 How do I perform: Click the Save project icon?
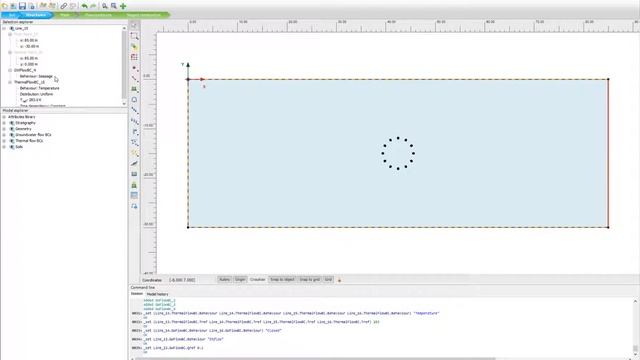pyautogui.click(x=22, y=6)
